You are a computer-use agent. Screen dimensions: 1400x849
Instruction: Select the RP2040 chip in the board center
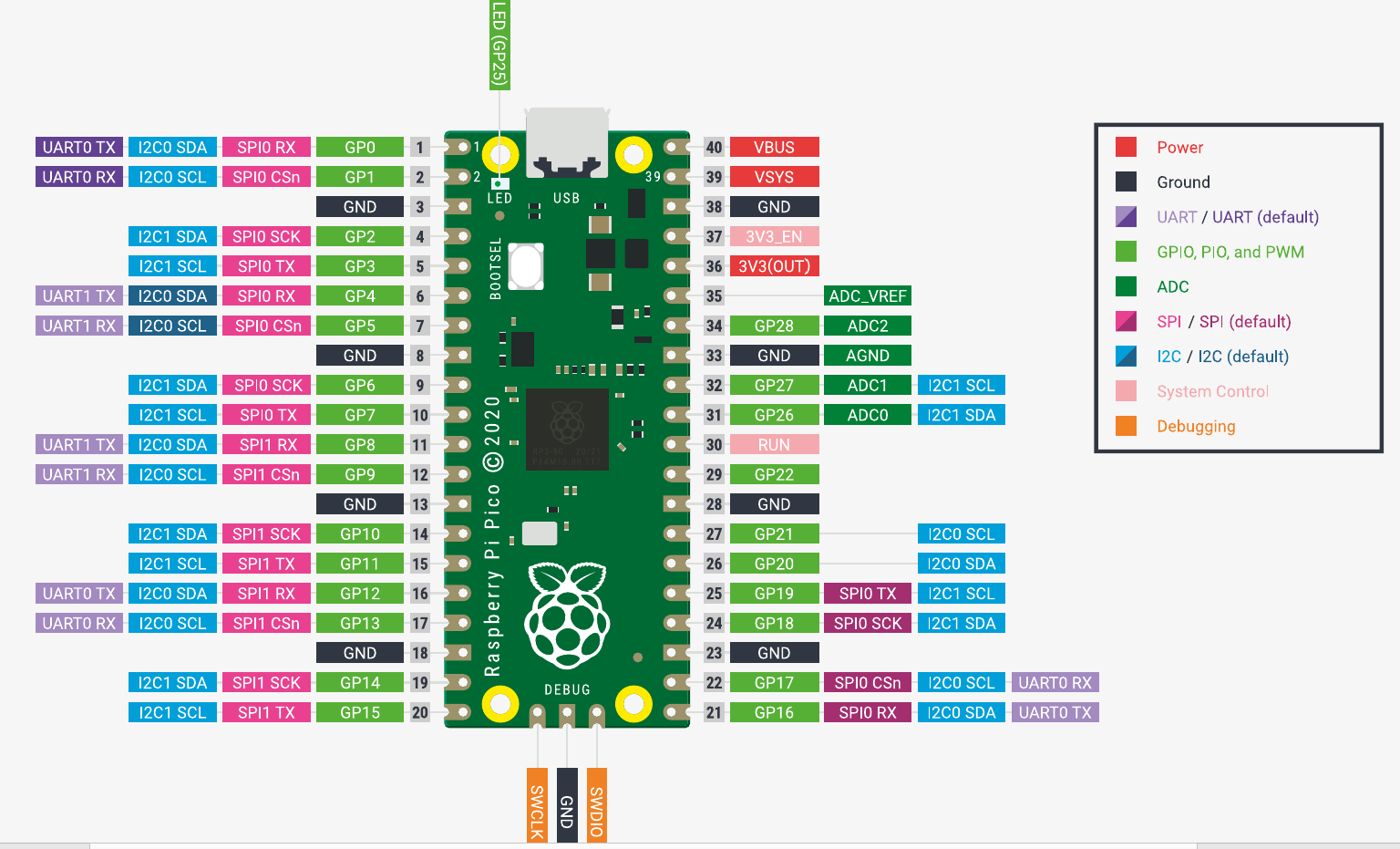click(x=567, y=429)
